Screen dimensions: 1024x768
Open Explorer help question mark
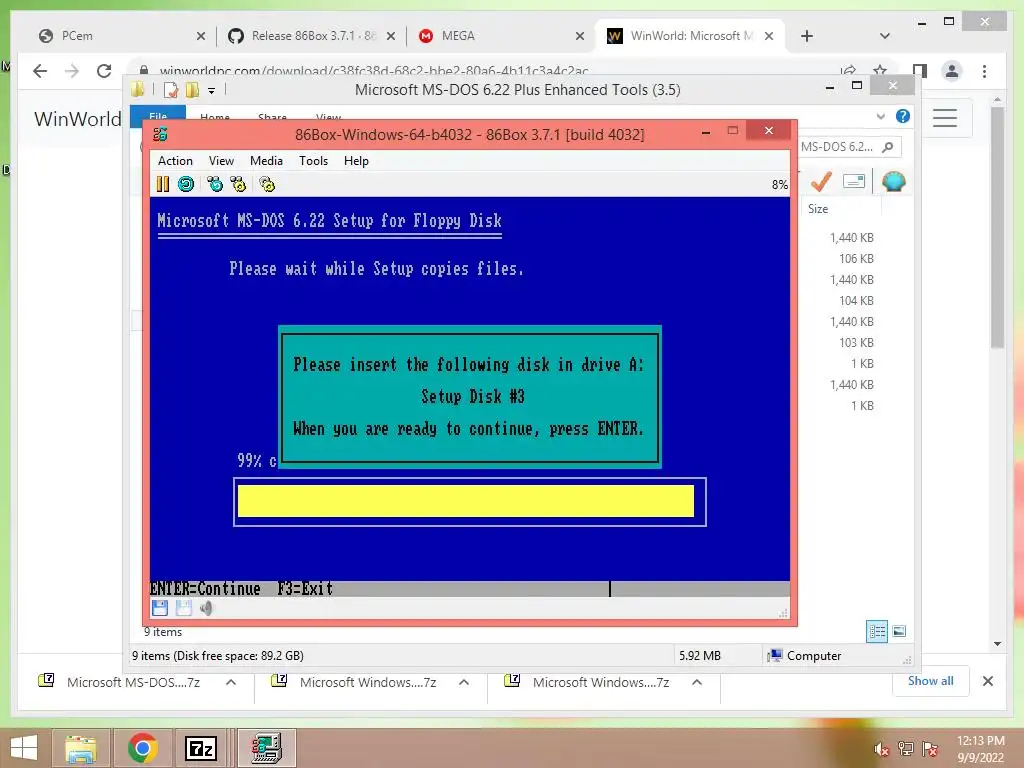[x=903, y=116]
